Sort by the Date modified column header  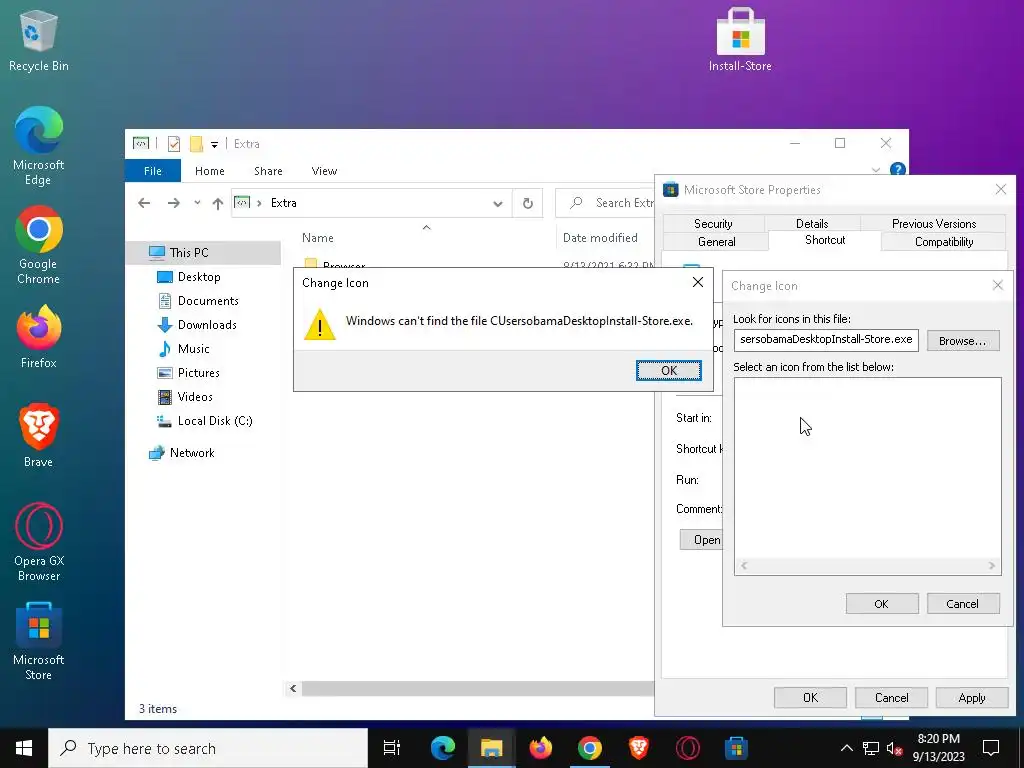[600, 238]
